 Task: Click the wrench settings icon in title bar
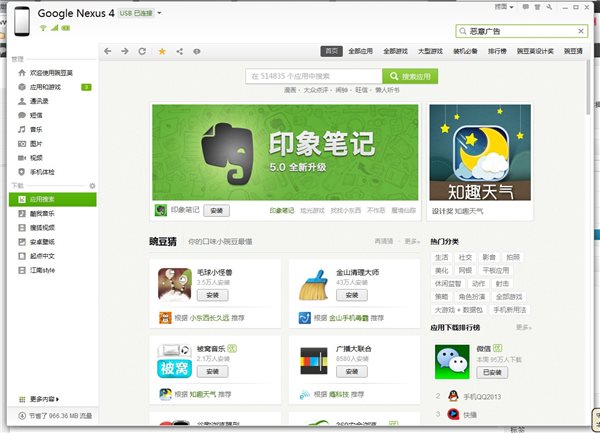[549, 7]
